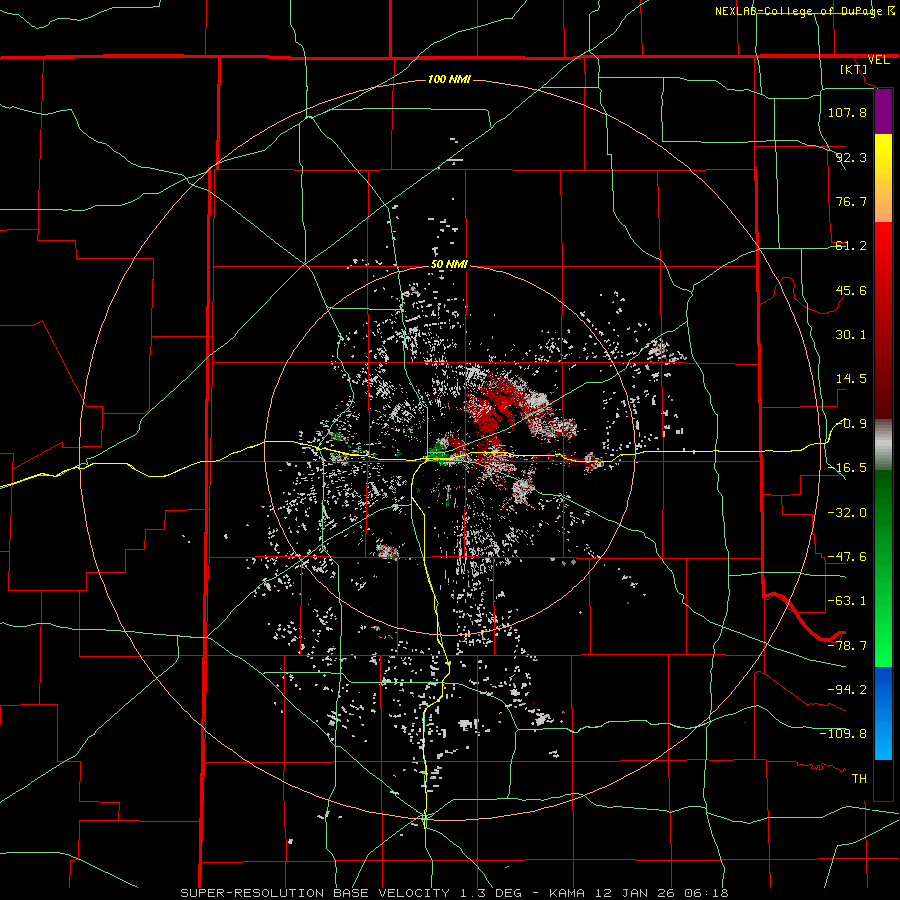Image resolution: width=900 pixels, height=900 pixels.
Task: Click the TH legend label
Action: (x=859, y=779)
